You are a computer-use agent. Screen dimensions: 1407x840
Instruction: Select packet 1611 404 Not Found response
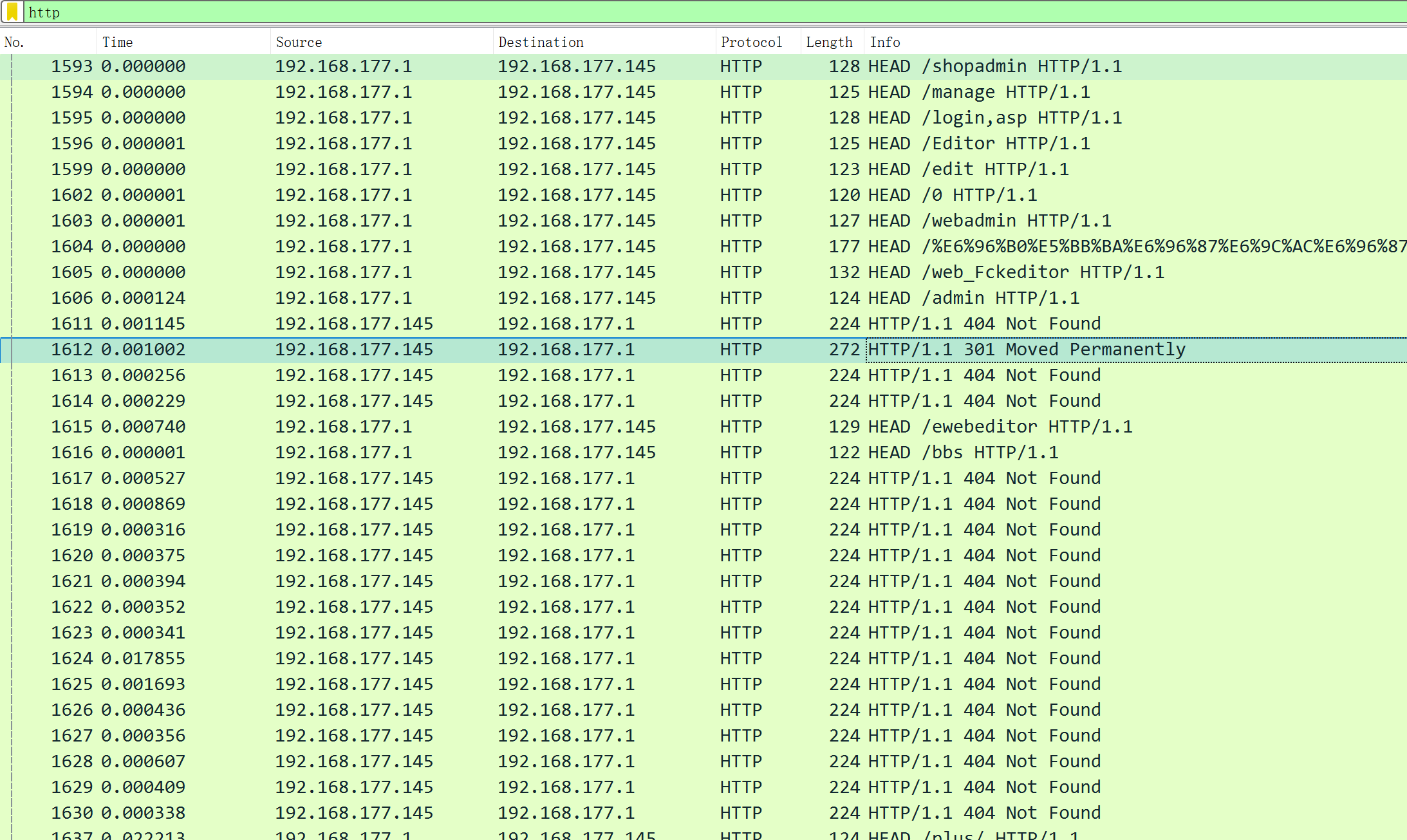(x=984, y=324)
